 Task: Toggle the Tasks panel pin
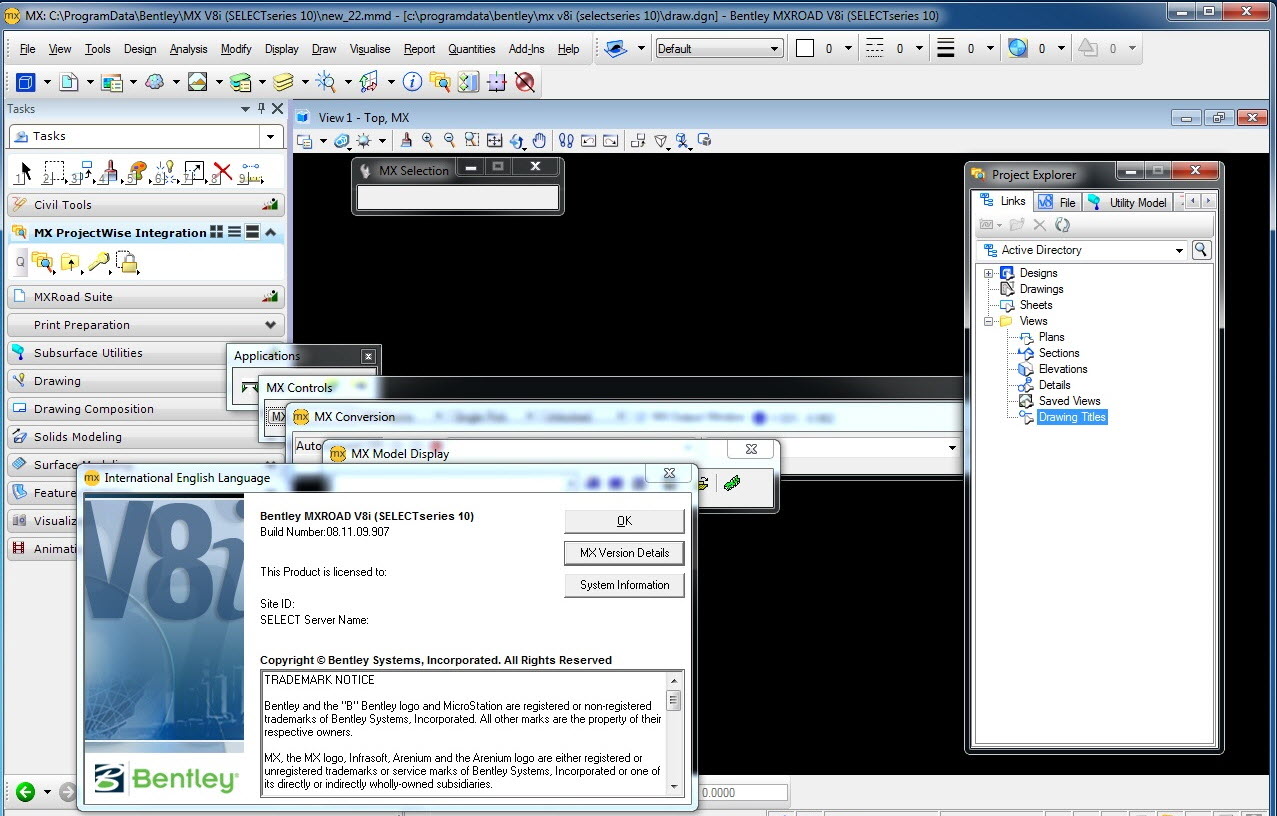click(x=261, y=109)
